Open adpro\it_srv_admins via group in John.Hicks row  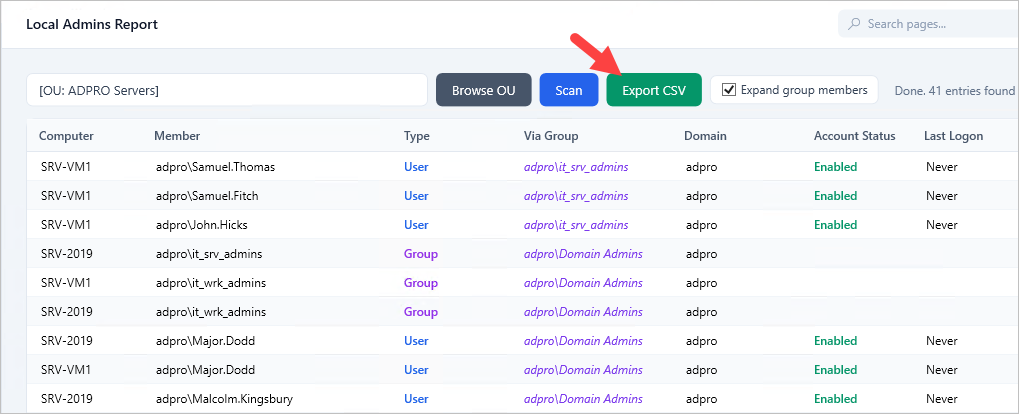click(576, 225)
